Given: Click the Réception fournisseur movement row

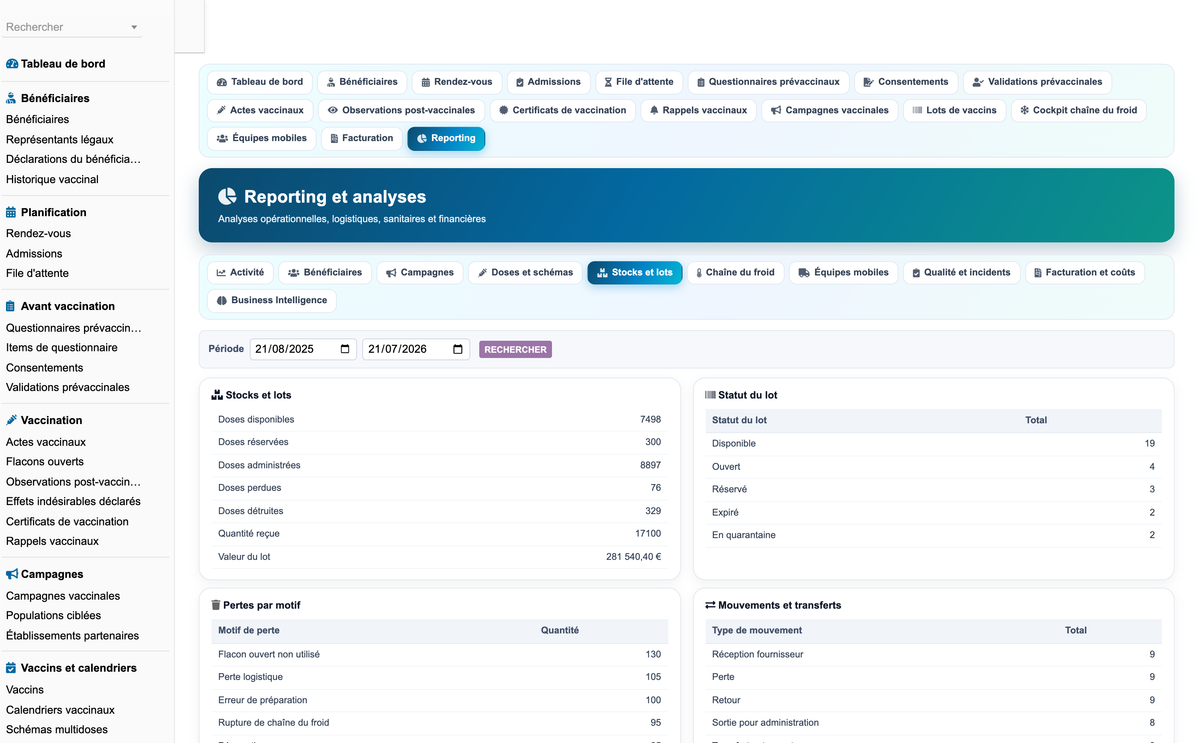Looking at the screenshot, I should (x=933, y=654).
